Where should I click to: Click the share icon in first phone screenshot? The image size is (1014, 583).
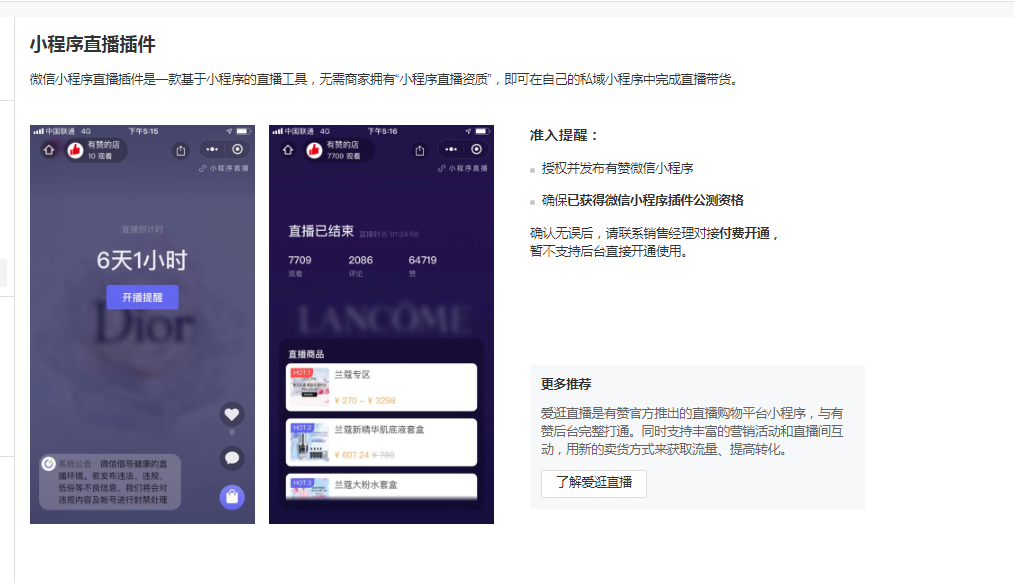click(181, 151)
